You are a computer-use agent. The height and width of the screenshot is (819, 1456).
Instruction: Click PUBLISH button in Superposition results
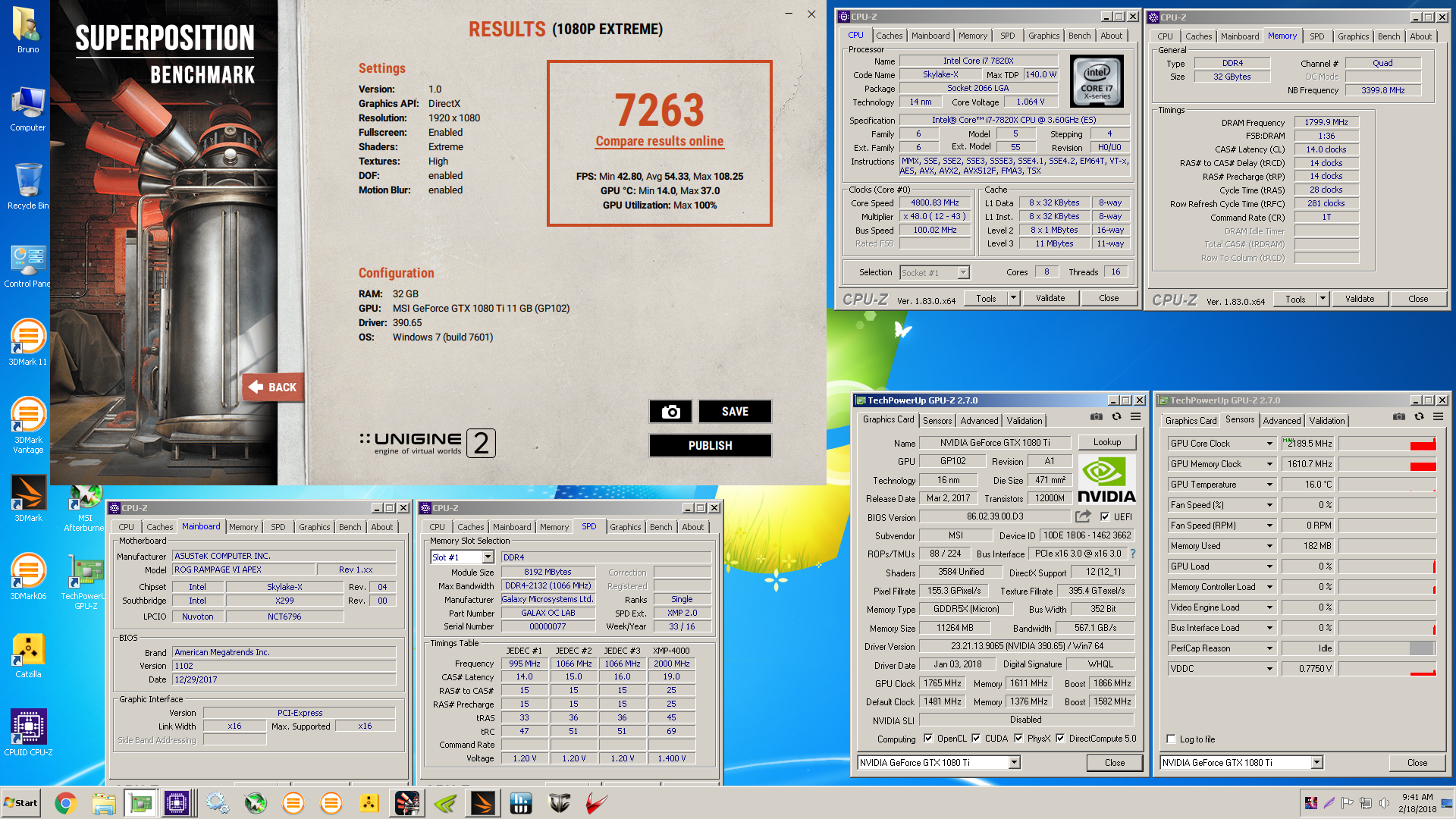click(x=710, y=445)
